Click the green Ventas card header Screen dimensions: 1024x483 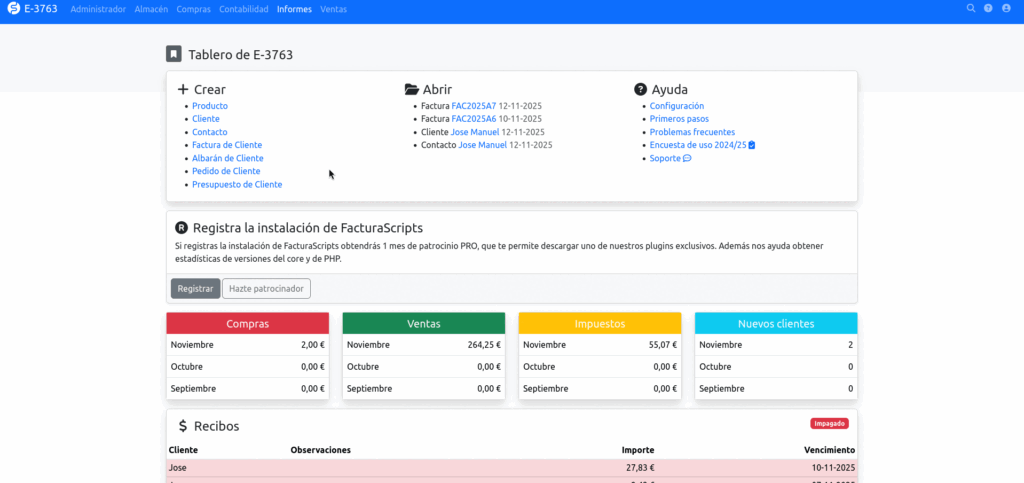[x=424, y=324]
